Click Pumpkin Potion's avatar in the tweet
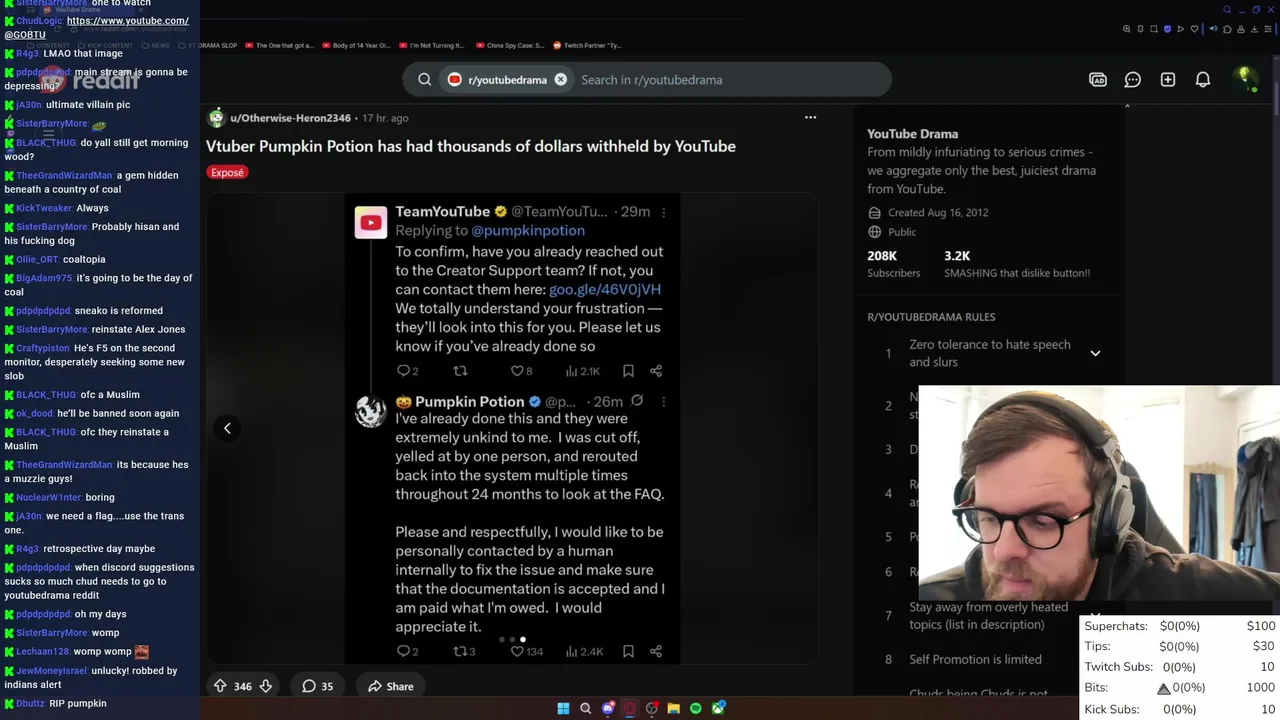Image resolution: width=1280 pixels, height=720 pixels. coord(371,411)
